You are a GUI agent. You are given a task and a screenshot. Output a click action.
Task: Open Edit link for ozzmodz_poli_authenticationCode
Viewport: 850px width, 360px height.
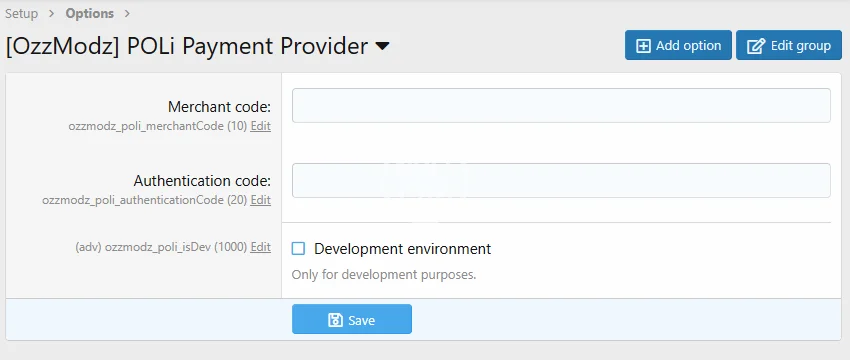tap(261, 200)
